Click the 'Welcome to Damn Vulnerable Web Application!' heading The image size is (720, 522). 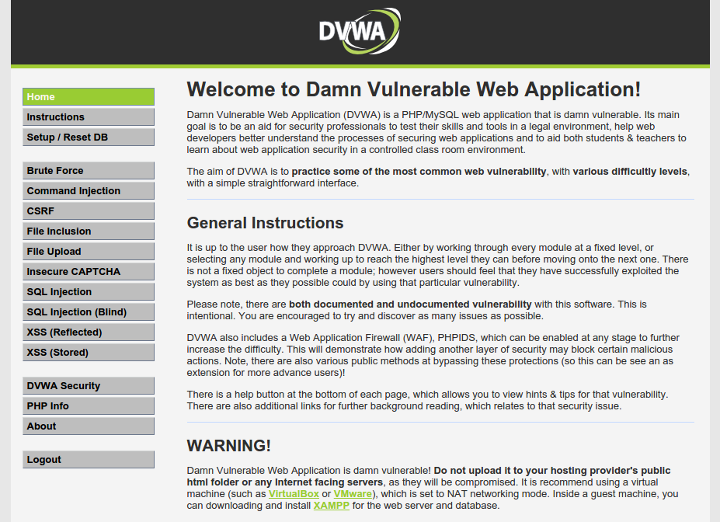point(413,90)
